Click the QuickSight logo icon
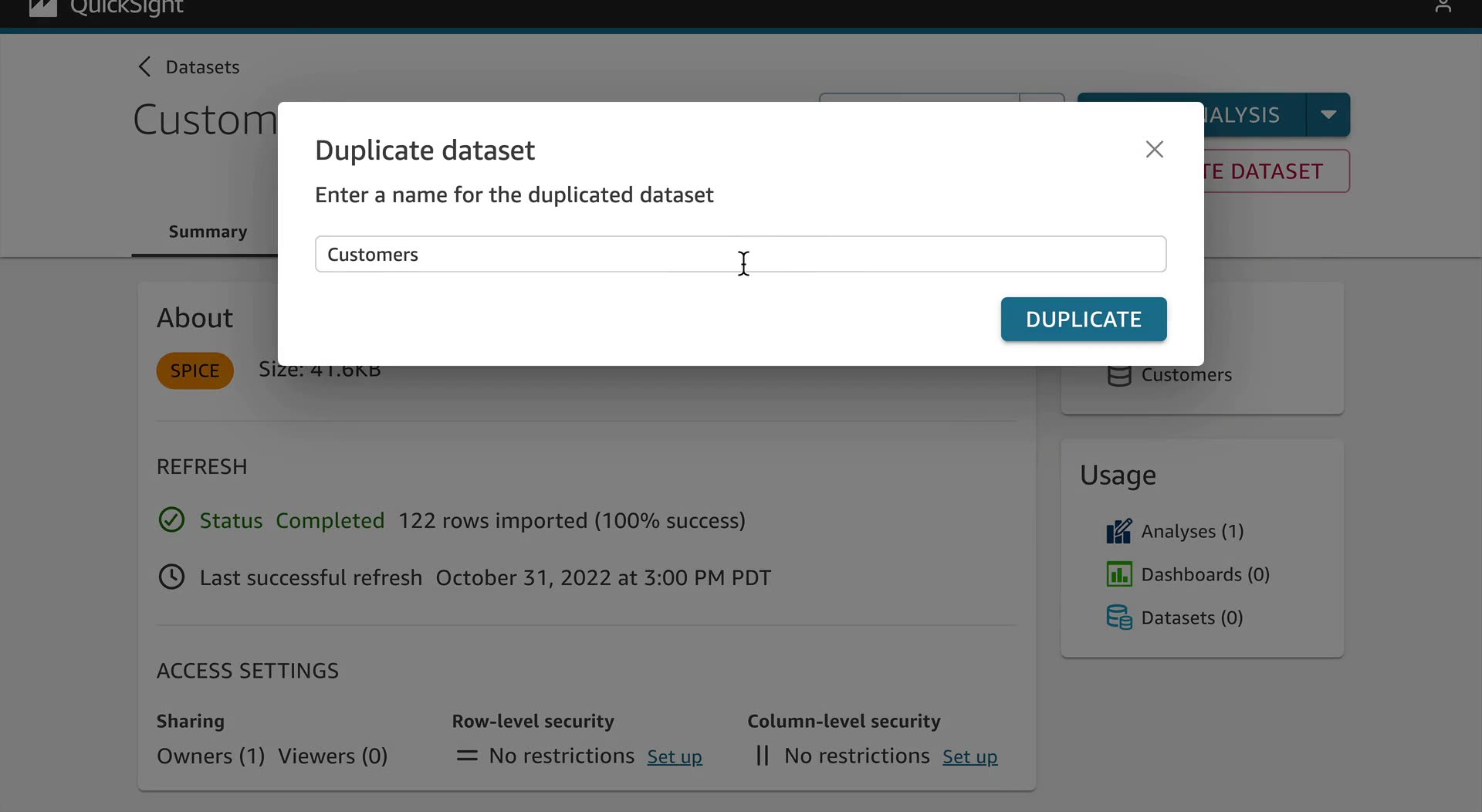 pyautogui.click(x=43, y=8)
